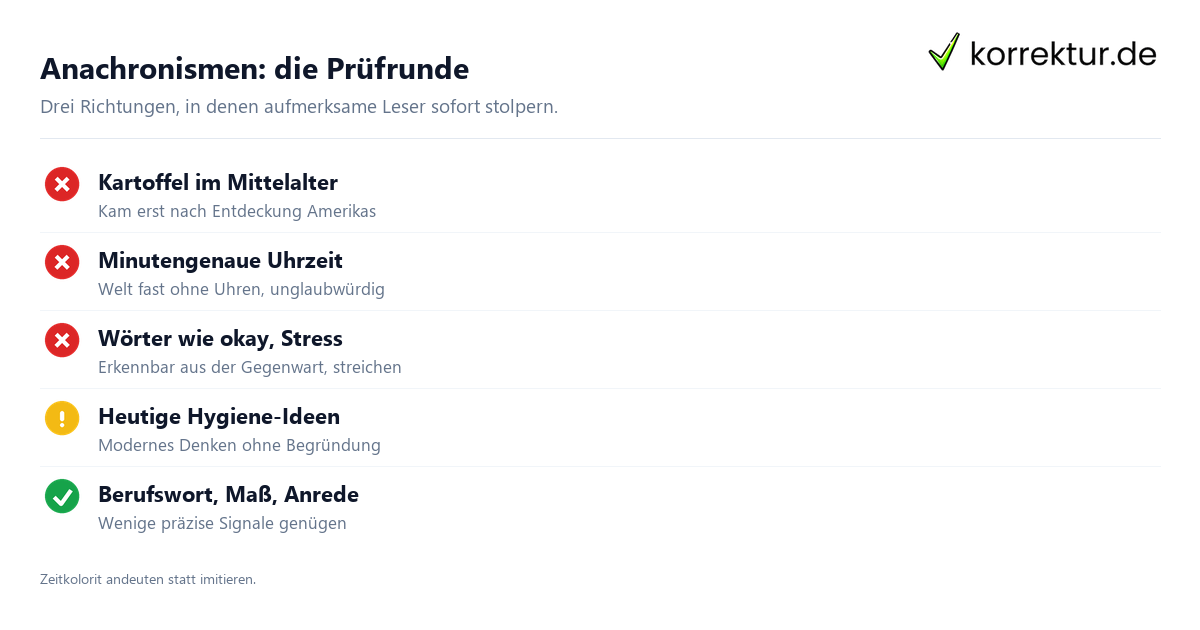Click the text Erkennbar aus der Gegenwart, streichen
This screenshot has height=630, width=1200.
250,367
